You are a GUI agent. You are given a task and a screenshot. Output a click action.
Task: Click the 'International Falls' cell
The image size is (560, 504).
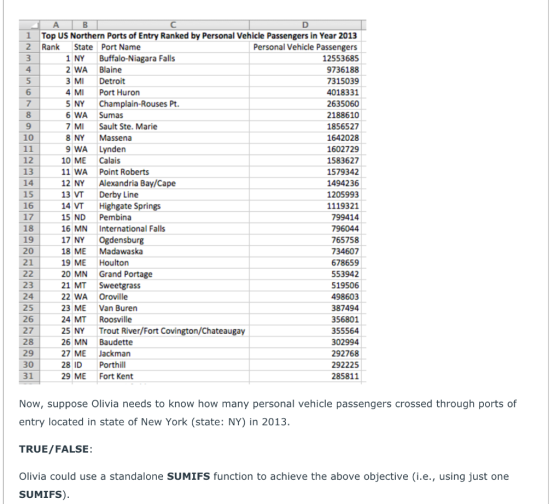tap(173, 229)
